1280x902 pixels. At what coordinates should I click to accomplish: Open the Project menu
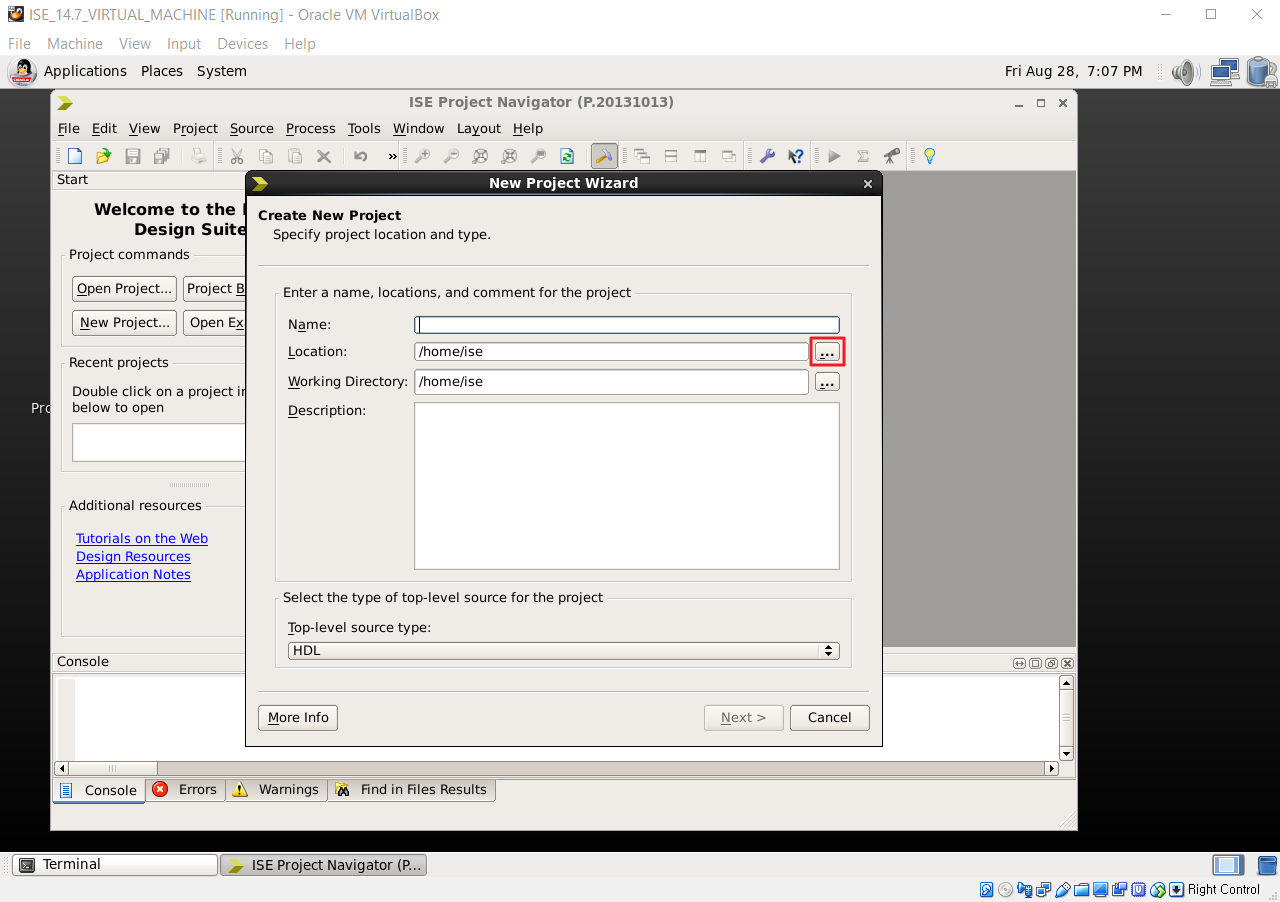tap(195, 128)
